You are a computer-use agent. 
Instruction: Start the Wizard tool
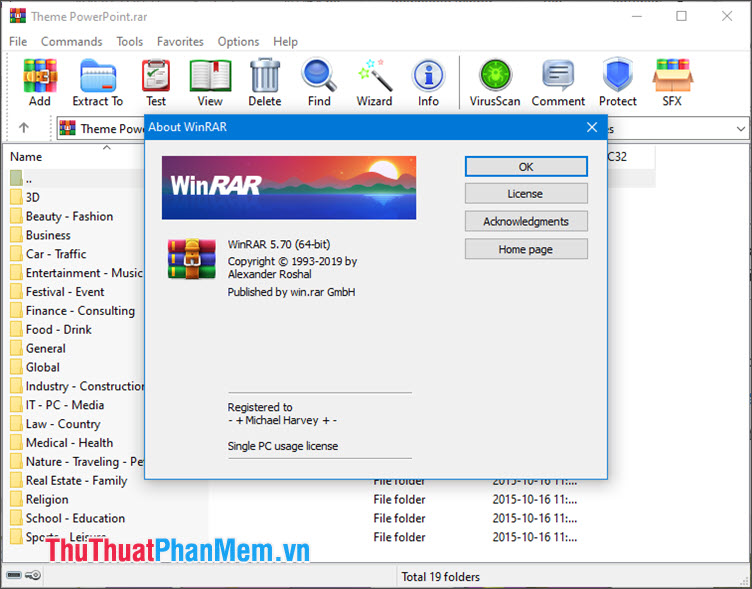tap(374, 82)
